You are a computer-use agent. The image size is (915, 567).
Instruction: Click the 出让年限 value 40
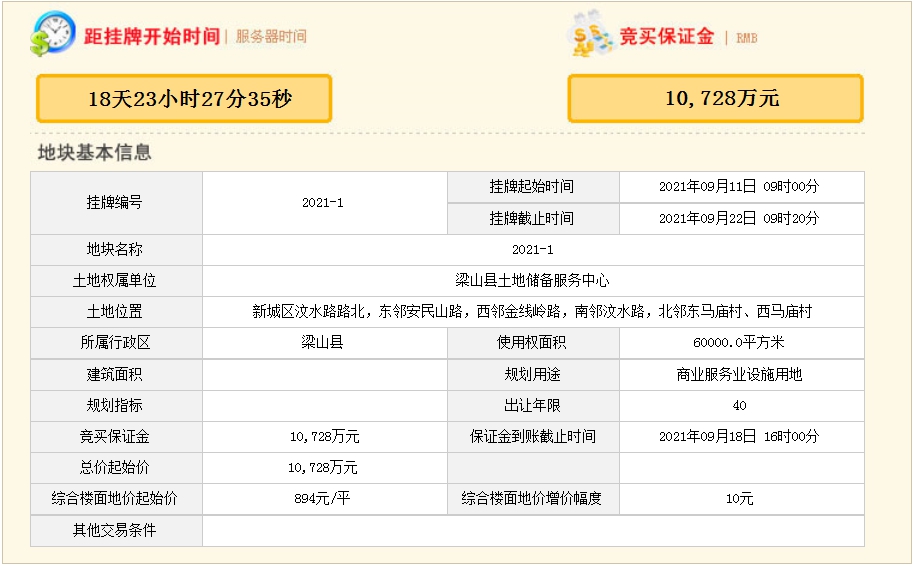[739, 405]
